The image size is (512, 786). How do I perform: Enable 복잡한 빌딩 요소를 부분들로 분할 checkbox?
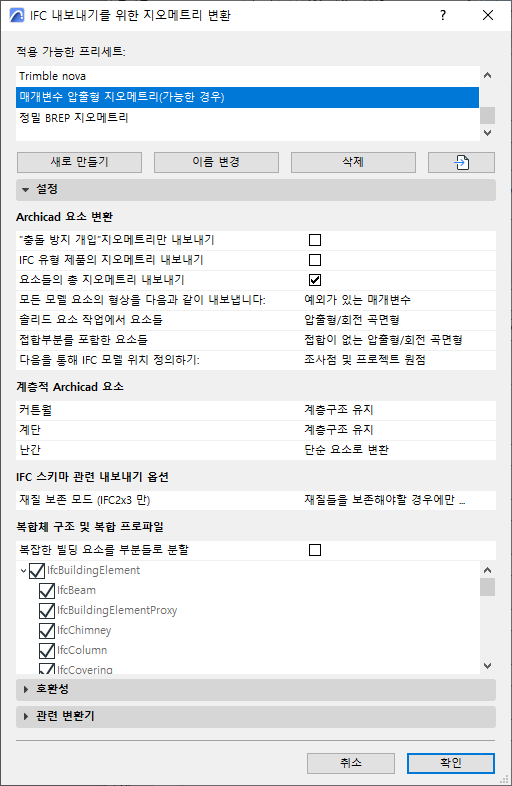[315, 550]
